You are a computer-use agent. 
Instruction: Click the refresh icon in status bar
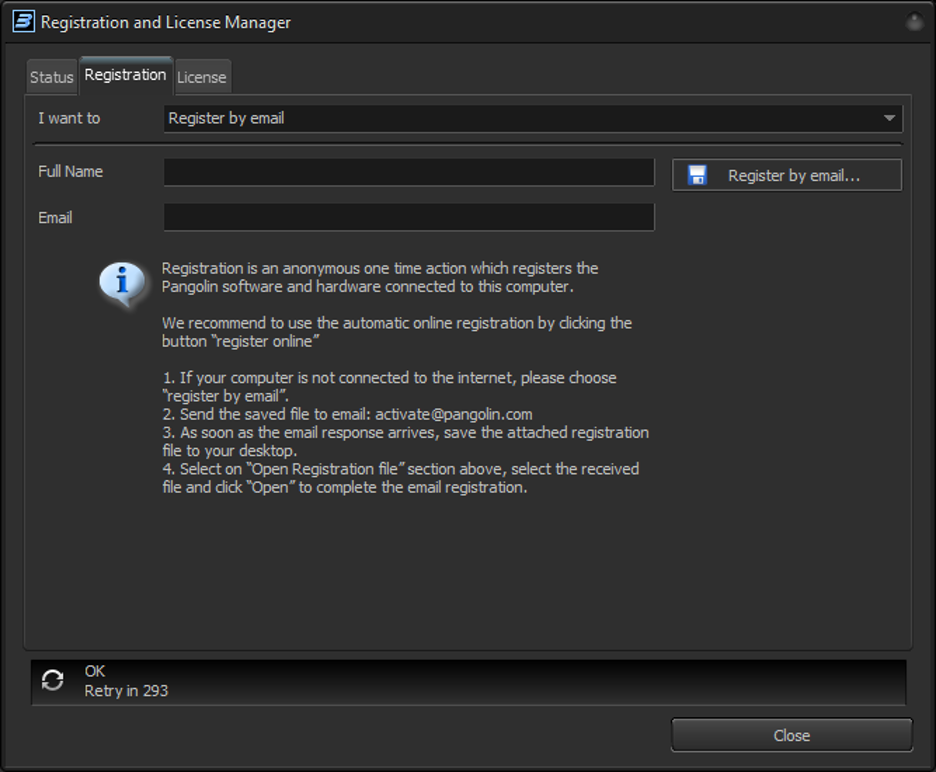[x=53, y=680]
